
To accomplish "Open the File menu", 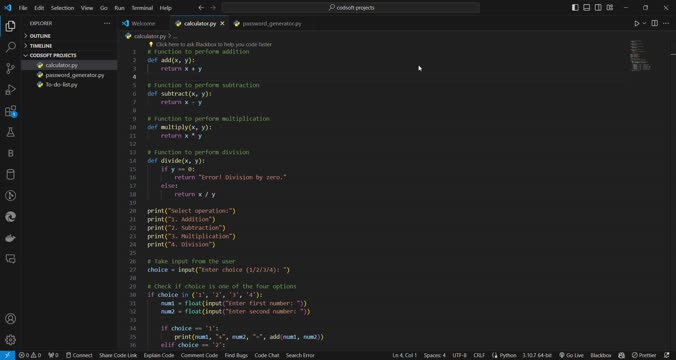I will click(x=23, y=8).
